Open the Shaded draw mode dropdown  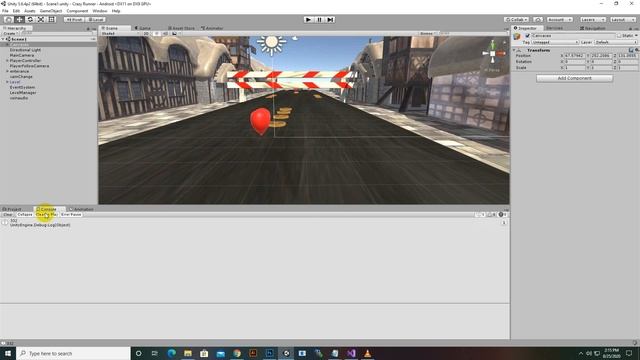119,33
